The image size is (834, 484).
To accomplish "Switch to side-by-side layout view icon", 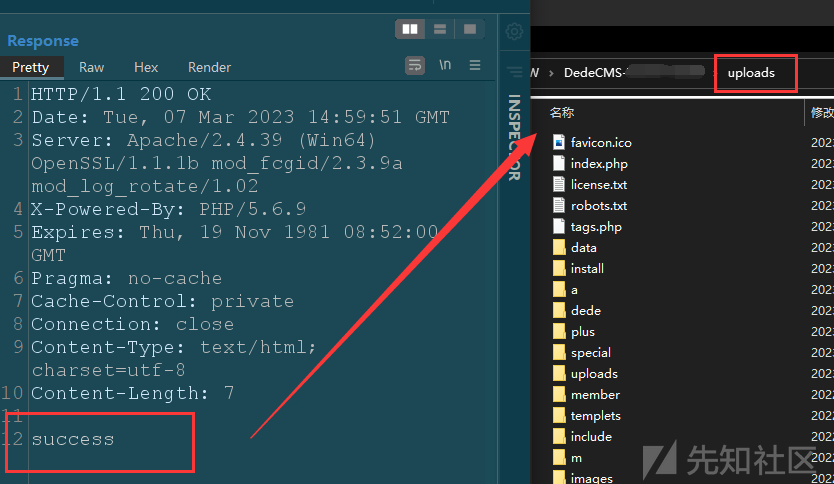I will 410,29.
